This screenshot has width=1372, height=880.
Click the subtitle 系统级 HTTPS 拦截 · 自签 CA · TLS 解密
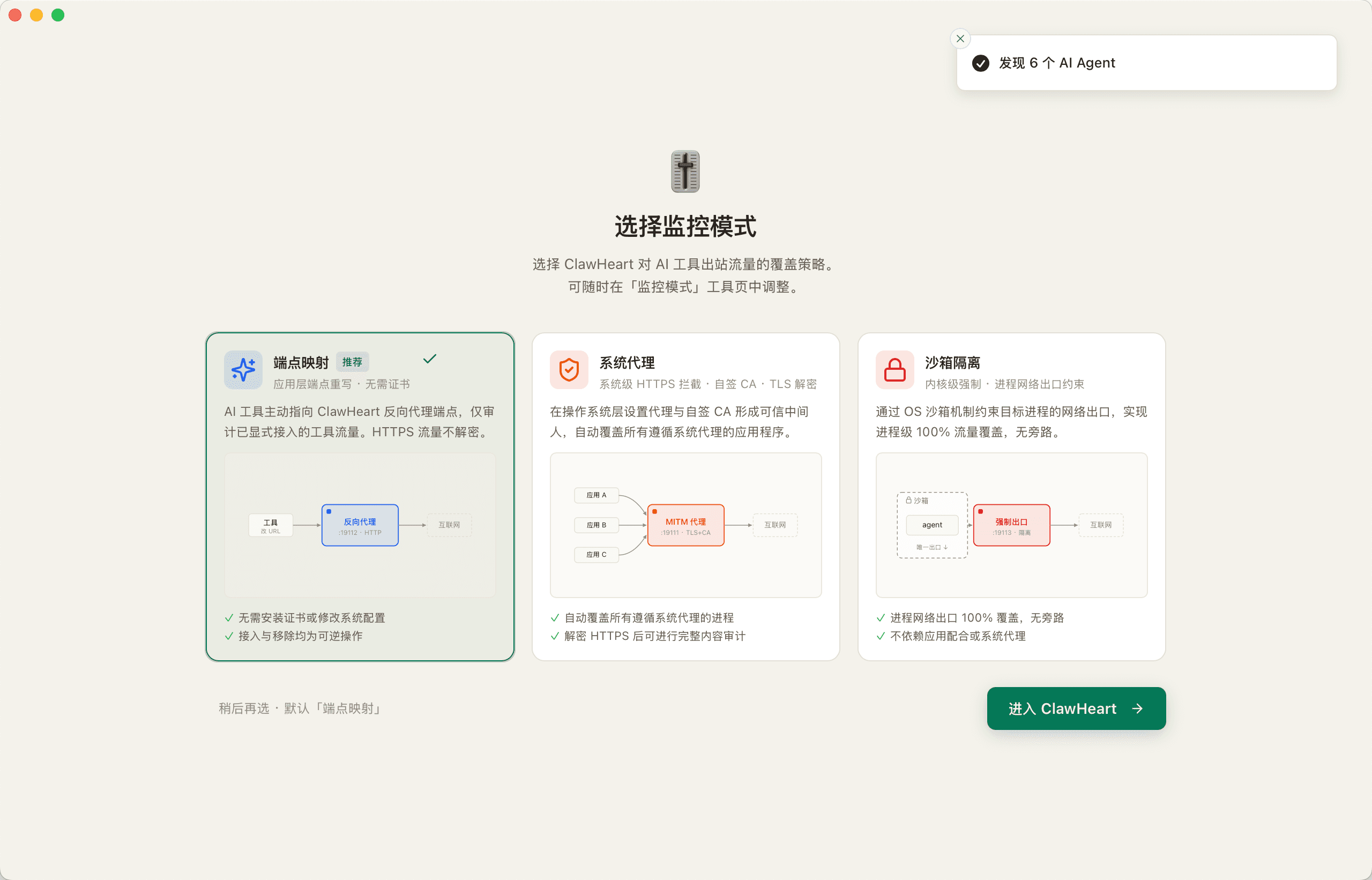[707, 384]
